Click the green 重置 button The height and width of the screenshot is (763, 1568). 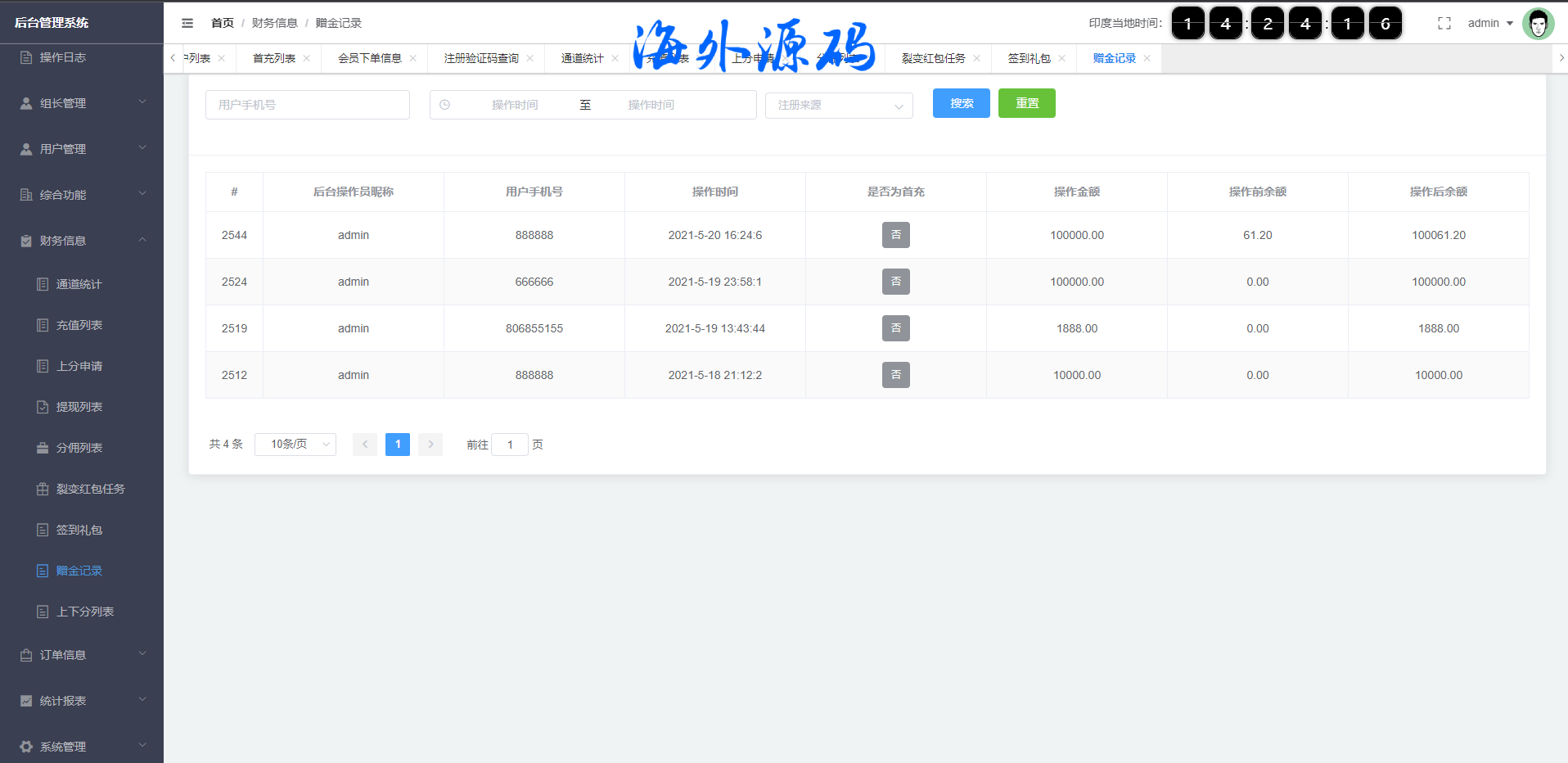tap(1026, 103)
